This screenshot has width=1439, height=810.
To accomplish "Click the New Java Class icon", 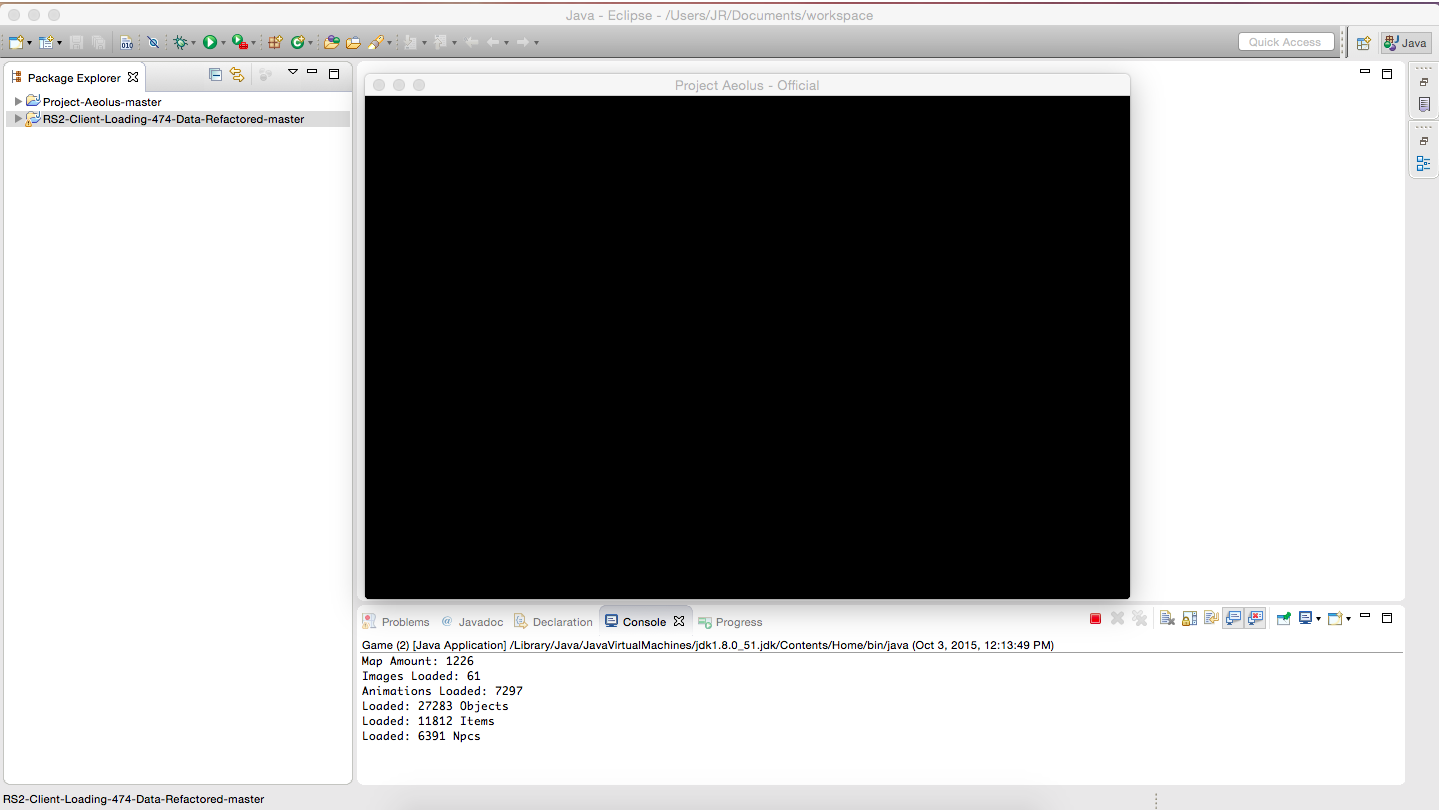I will tap(298, 42).
